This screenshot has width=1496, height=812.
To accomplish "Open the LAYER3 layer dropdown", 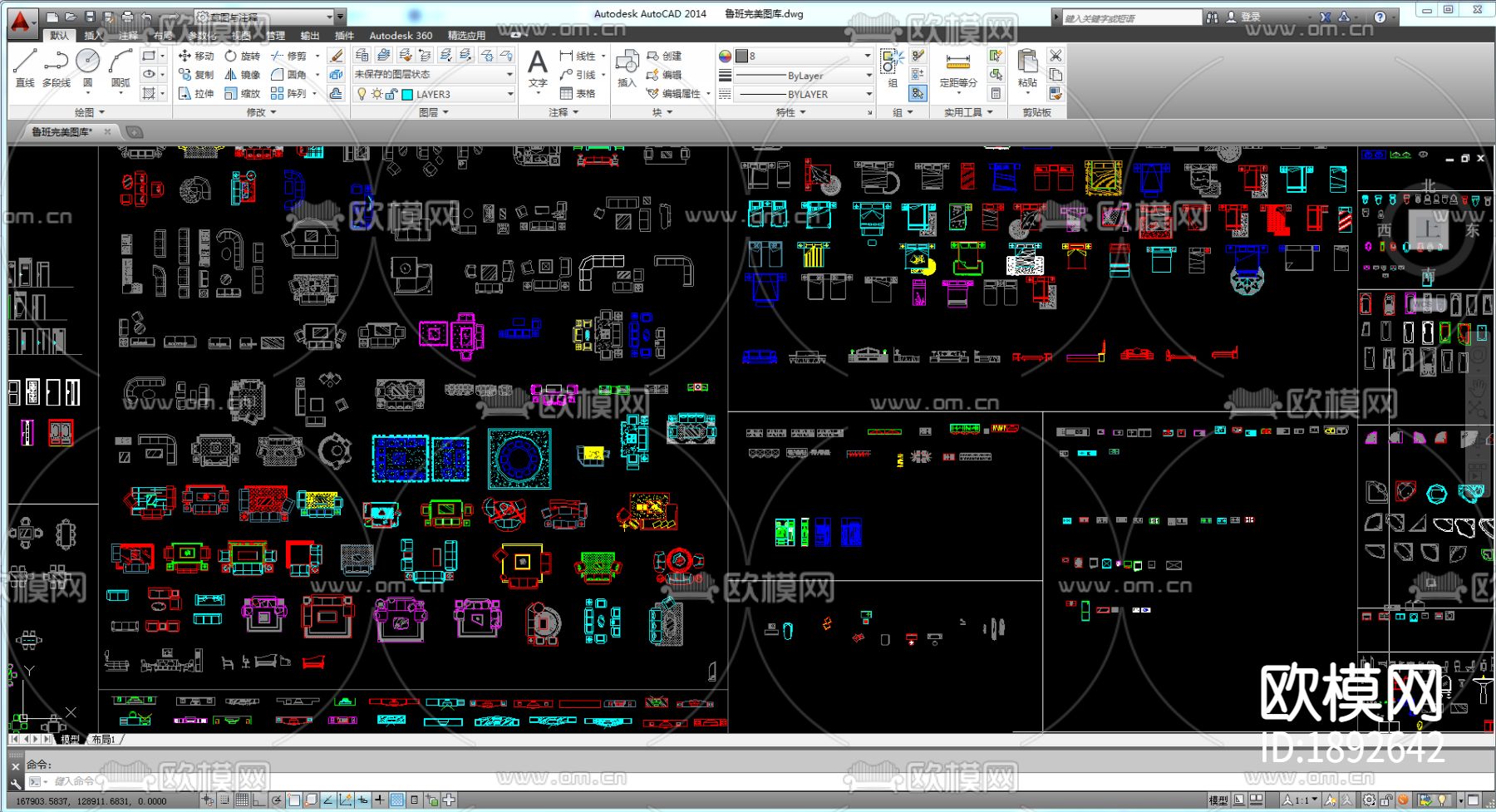I will 435,94.
